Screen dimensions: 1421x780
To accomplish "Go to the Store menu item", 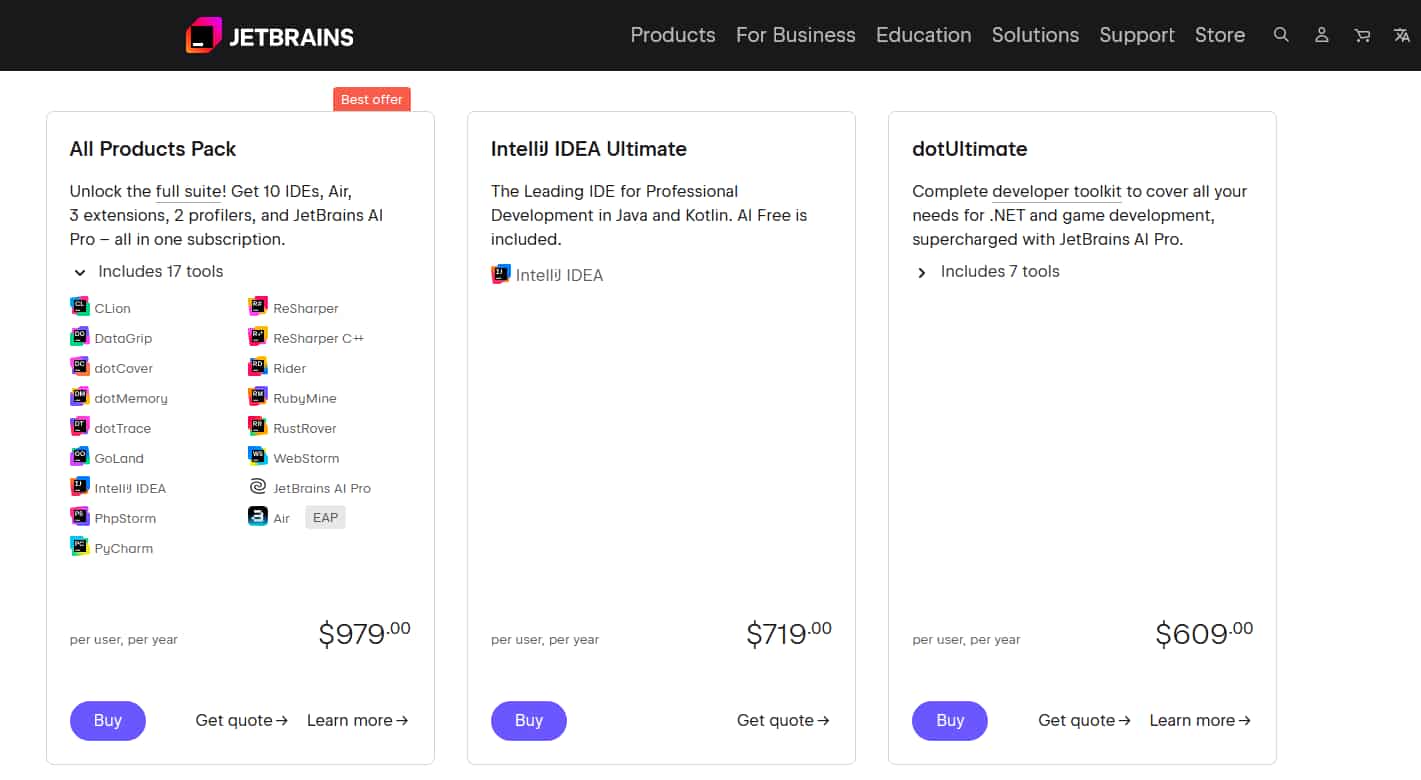I will click(x=1220, y=35).
